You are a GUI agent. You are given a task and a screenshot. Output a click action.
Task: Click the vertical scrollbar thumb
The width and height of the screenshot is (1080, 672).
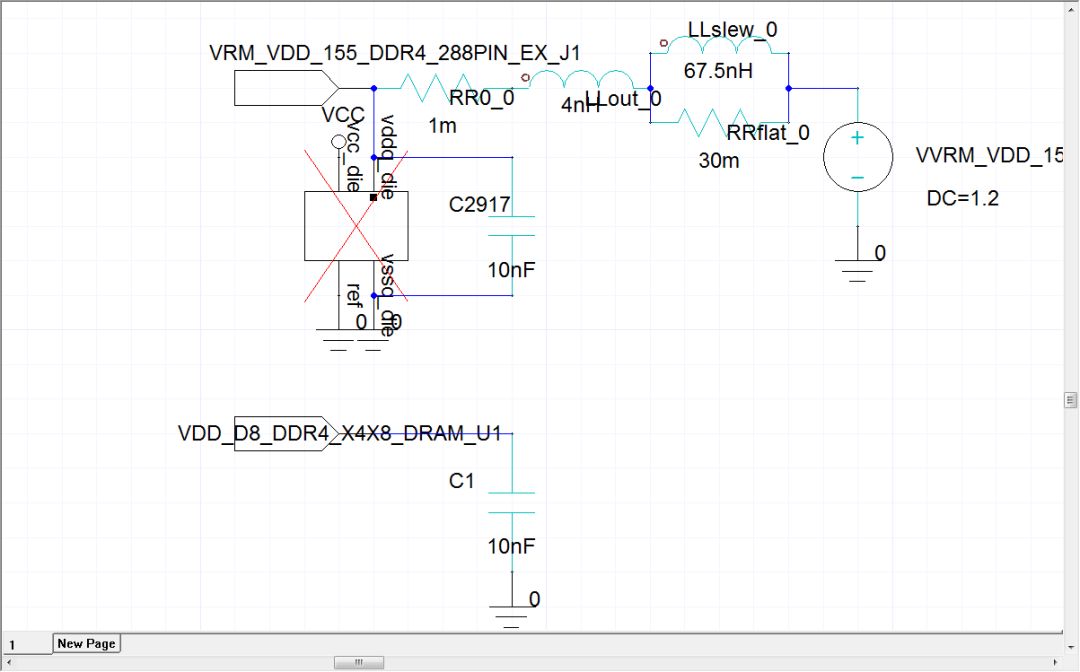1070,399
